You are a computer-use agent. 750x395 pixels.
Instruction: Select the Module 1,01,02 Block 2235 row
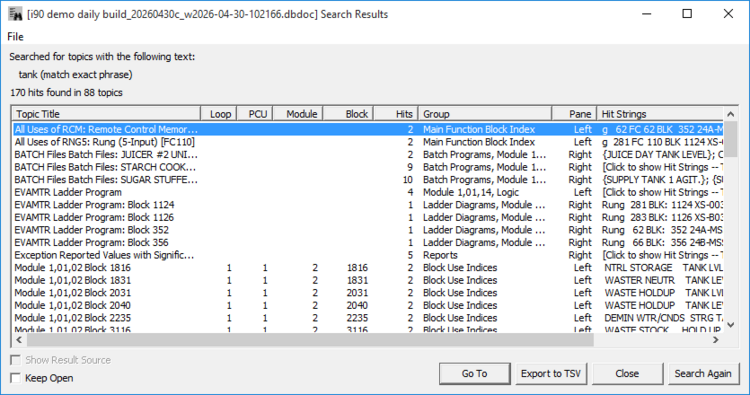pos(368,318)
